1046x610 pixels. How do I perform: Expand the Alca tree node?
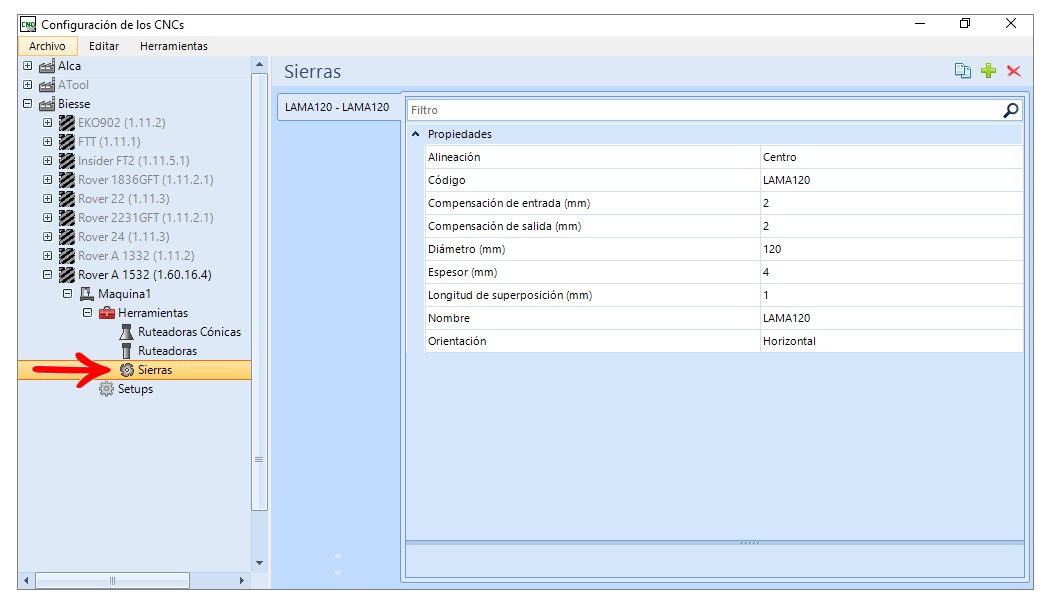[27, 66]
